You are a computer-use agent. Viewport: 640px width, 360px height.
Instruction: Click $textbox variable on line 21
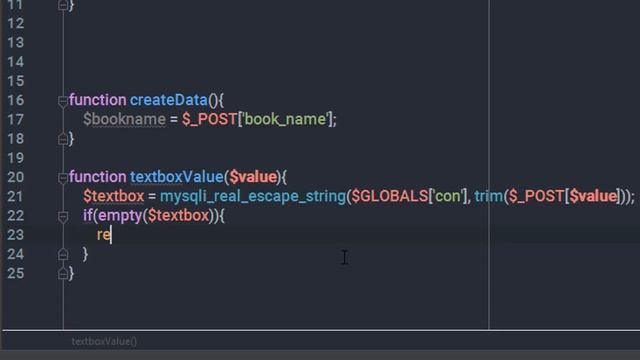pyautogui.click(x=113, y=196)
